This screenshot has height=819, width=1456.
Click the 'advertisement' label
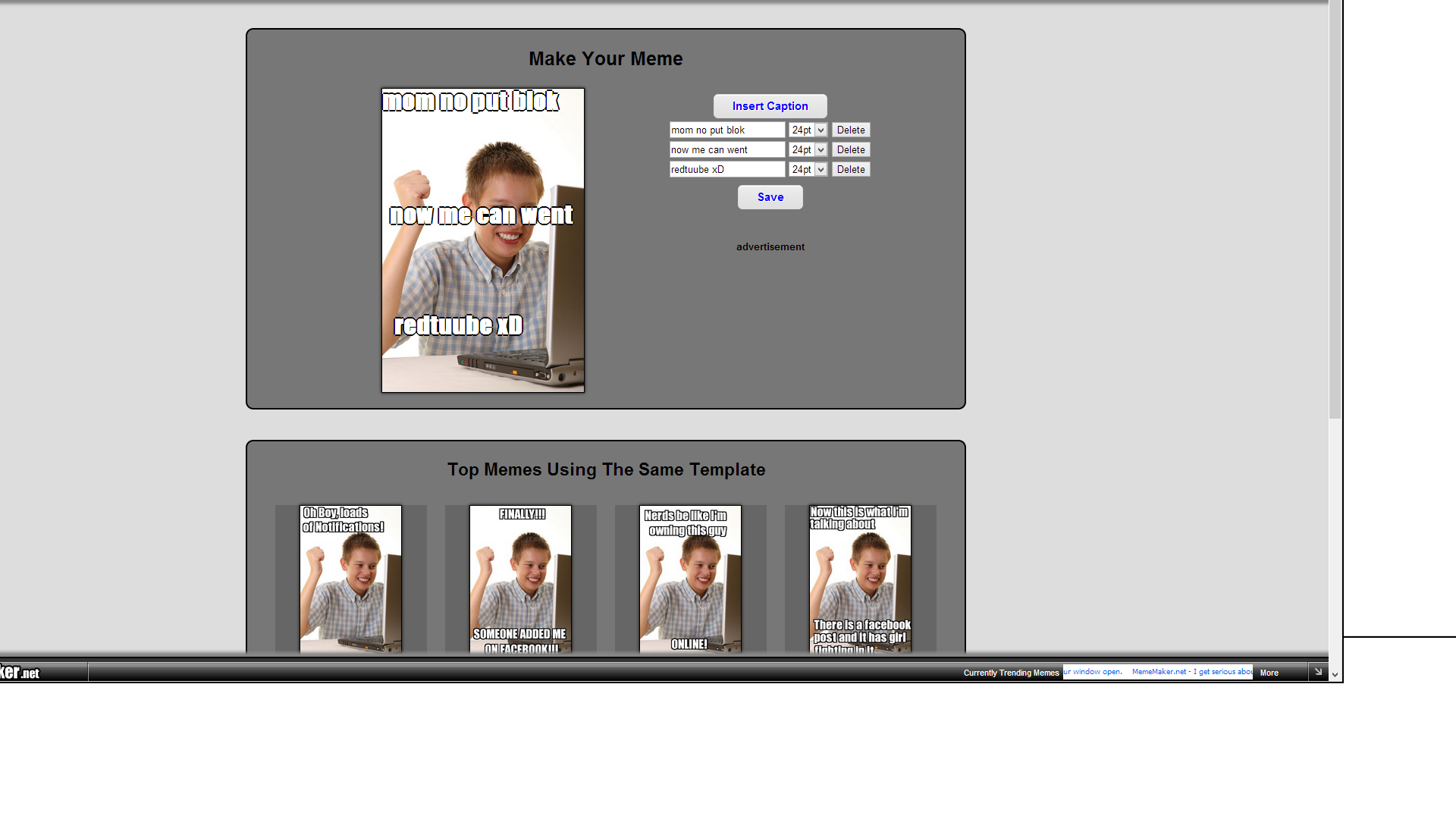pyautogui.click(x=770, y=247)
